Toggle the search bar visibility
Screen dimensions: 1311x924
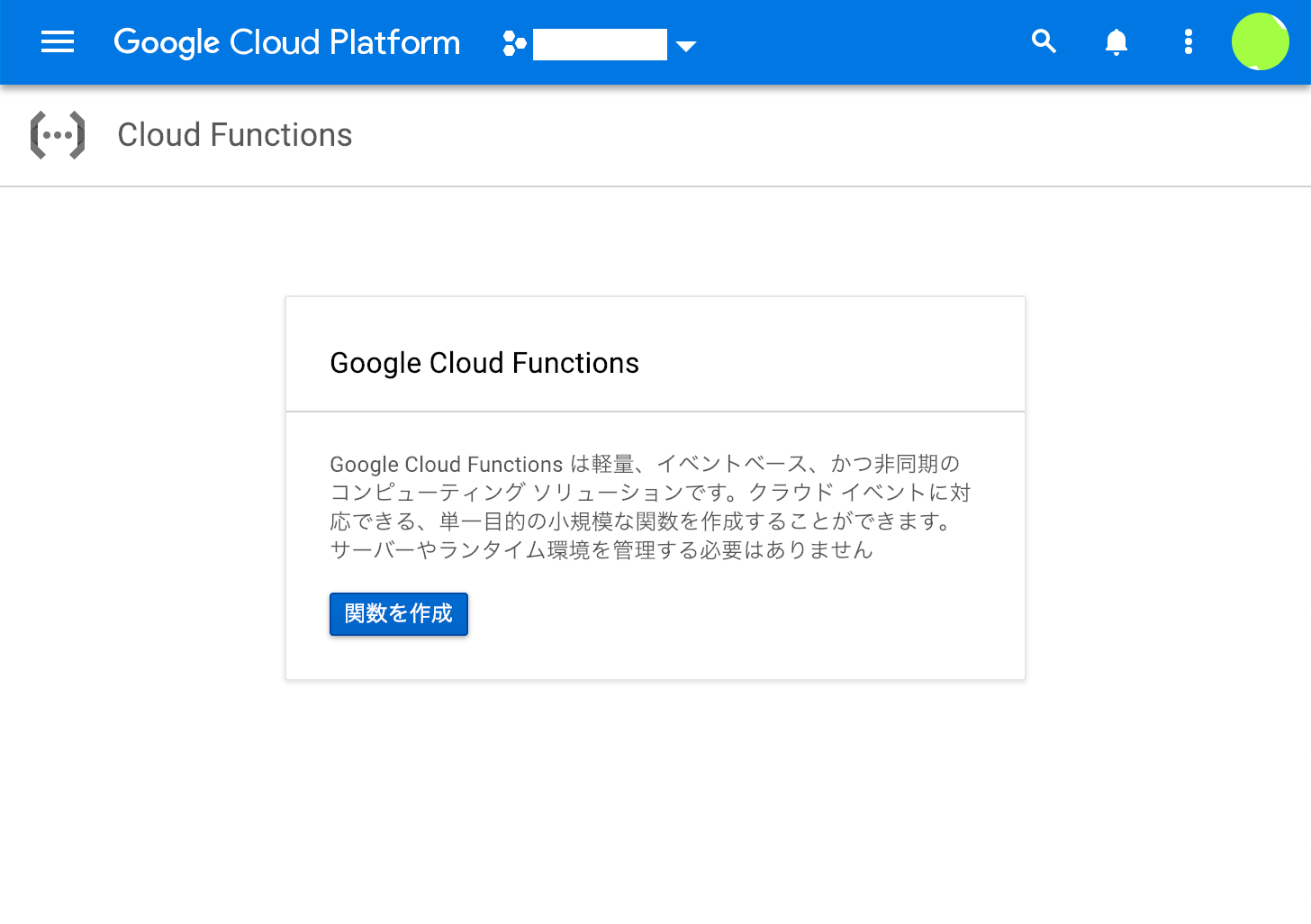pyautogui.click(x=1044, y=41)
